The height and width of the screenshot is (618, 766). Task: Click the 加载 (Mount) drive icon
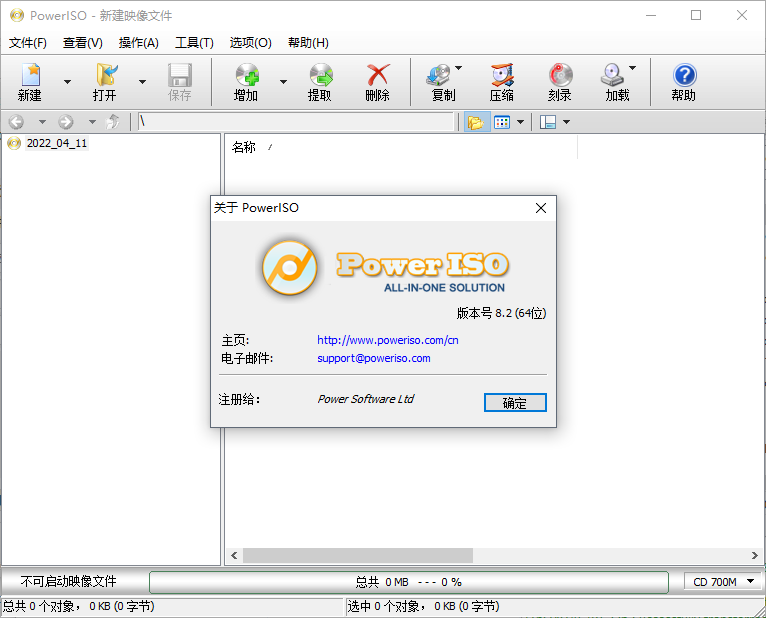[612, 75]
